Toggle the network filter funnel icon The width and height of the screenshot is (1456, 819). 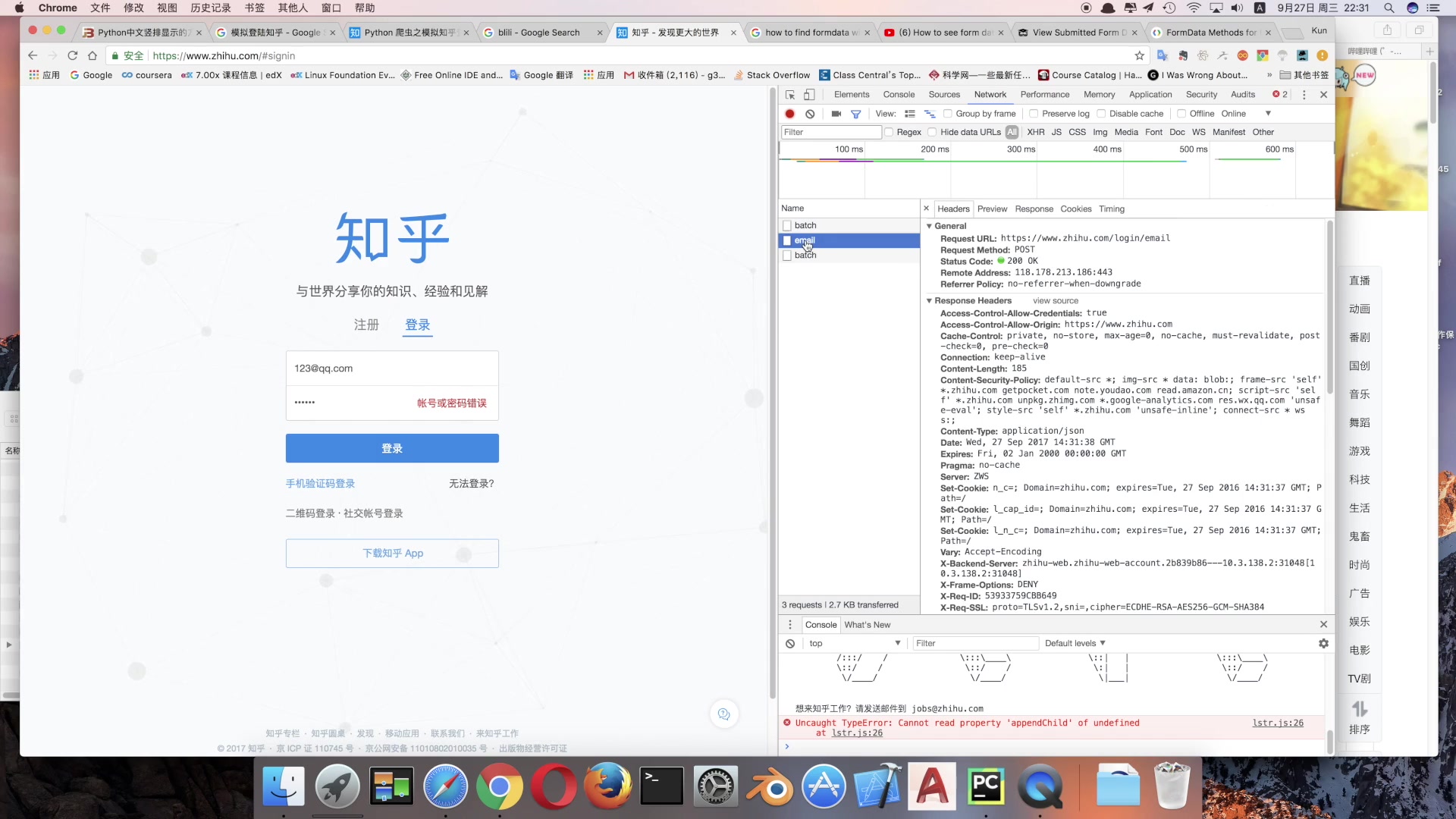click(855, 114)
